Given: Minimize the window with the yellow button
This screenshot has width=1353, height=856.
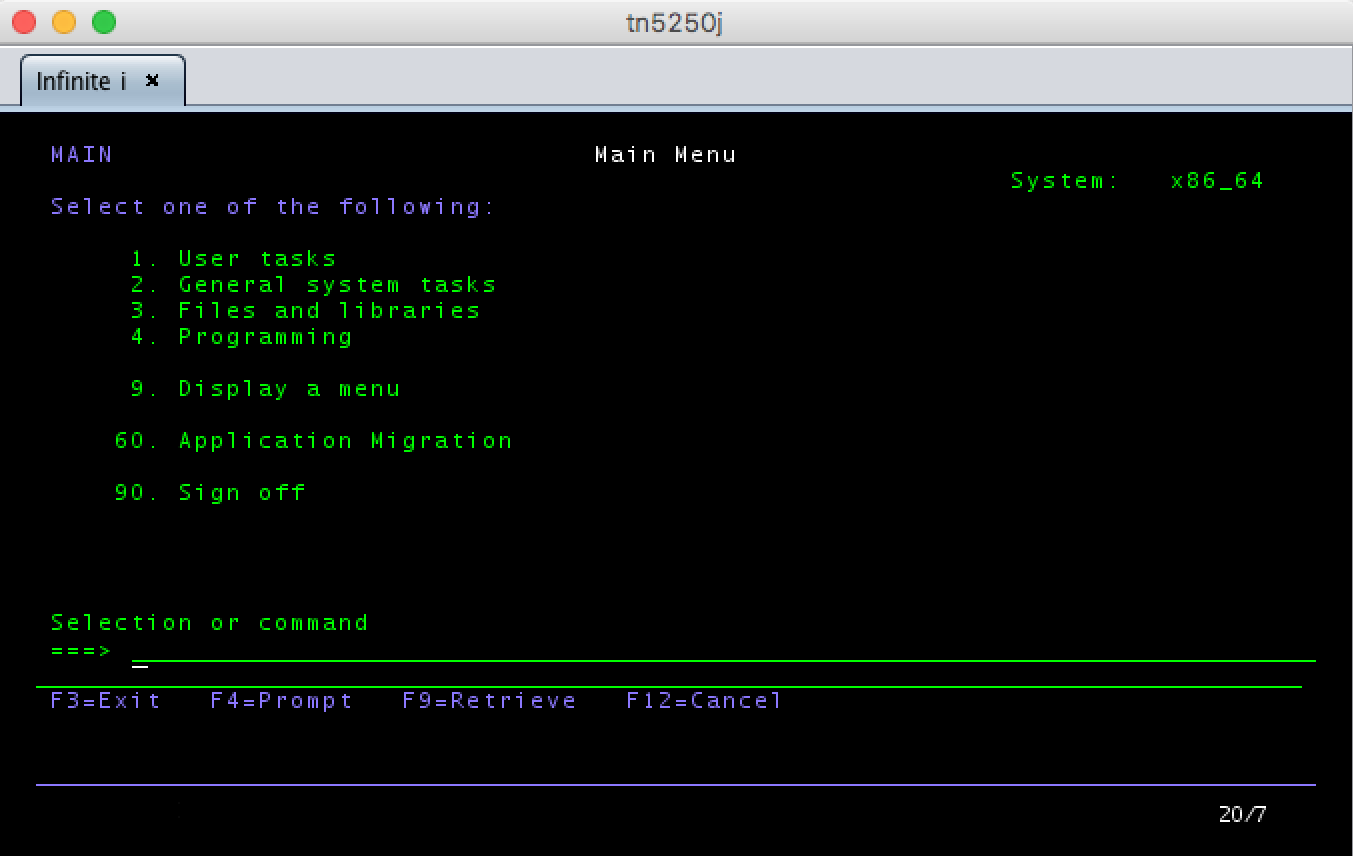Looking at the screenshot, I should [x=64, y=22].
